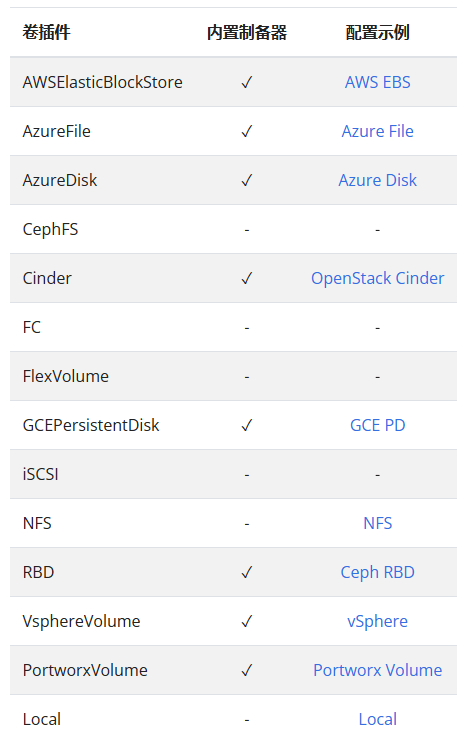Screen dimensions: 465x742
Task: Open the Azure File link
Action: [377, 131]
